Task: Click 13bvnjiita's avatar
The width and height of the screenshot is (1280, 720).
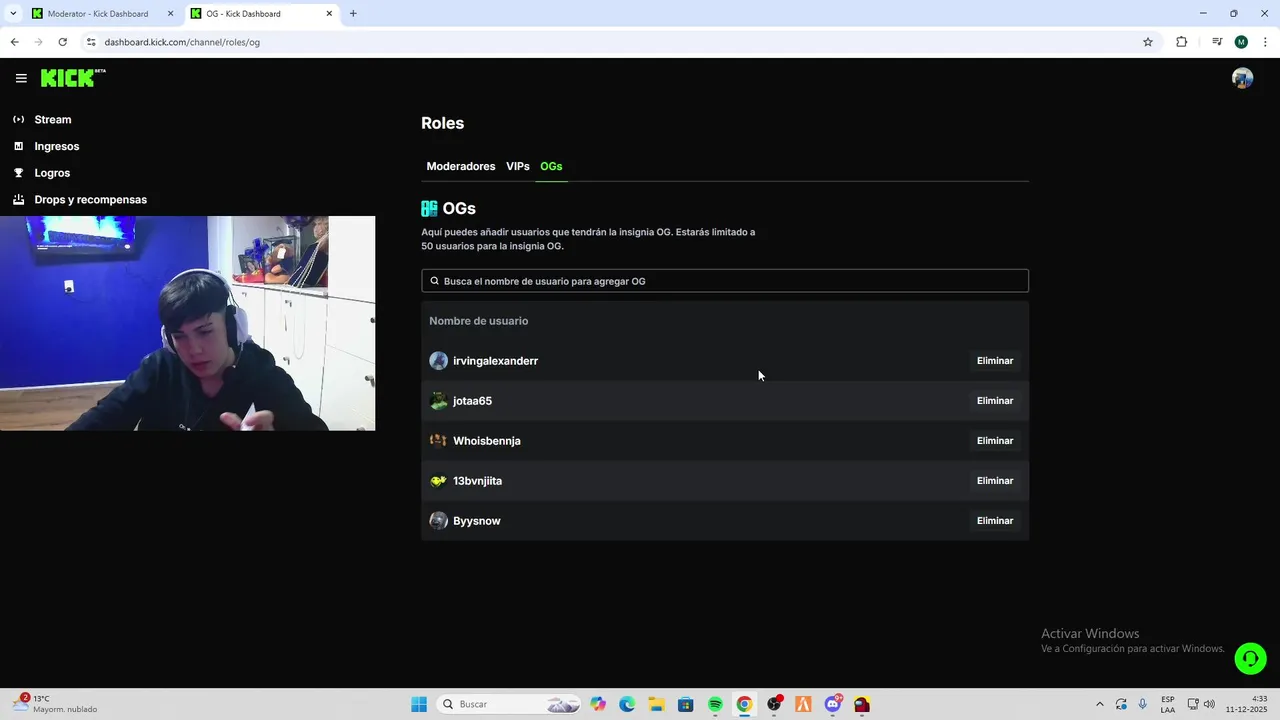Action: click(x=438, y=481)
